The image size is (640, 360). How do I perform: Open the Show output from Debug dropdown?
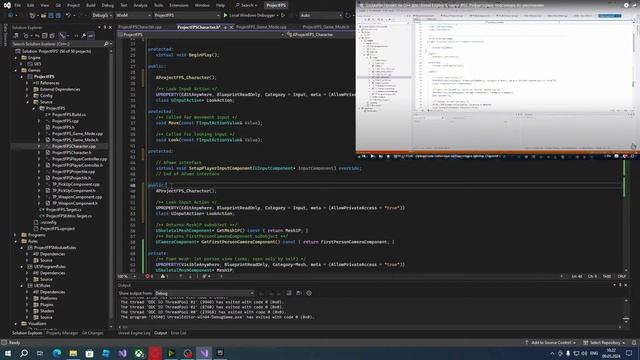[204, 293]
